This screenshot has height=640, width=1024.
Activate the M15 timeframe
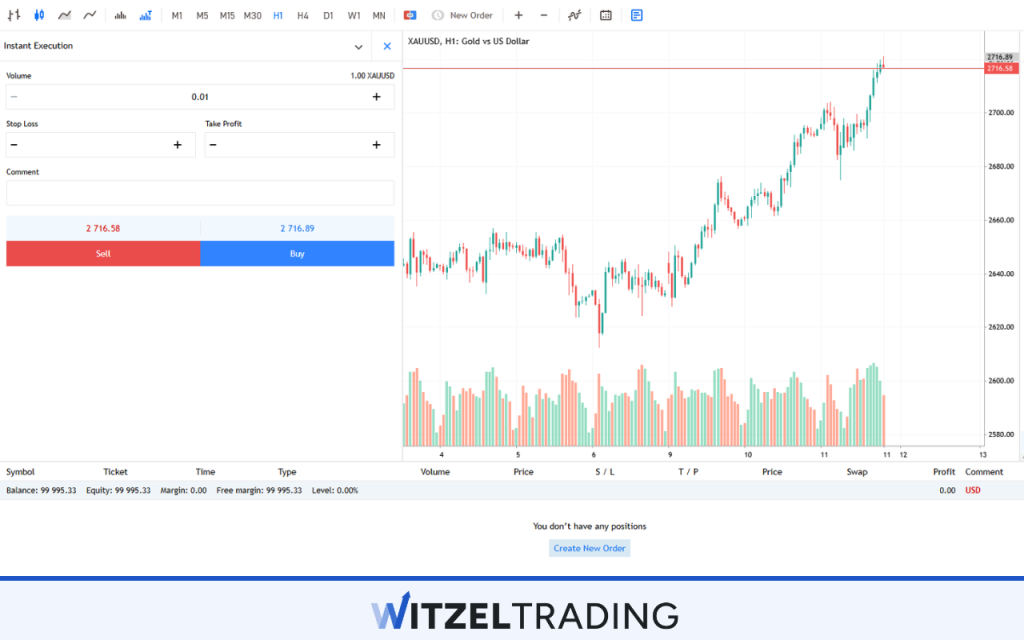227,15
